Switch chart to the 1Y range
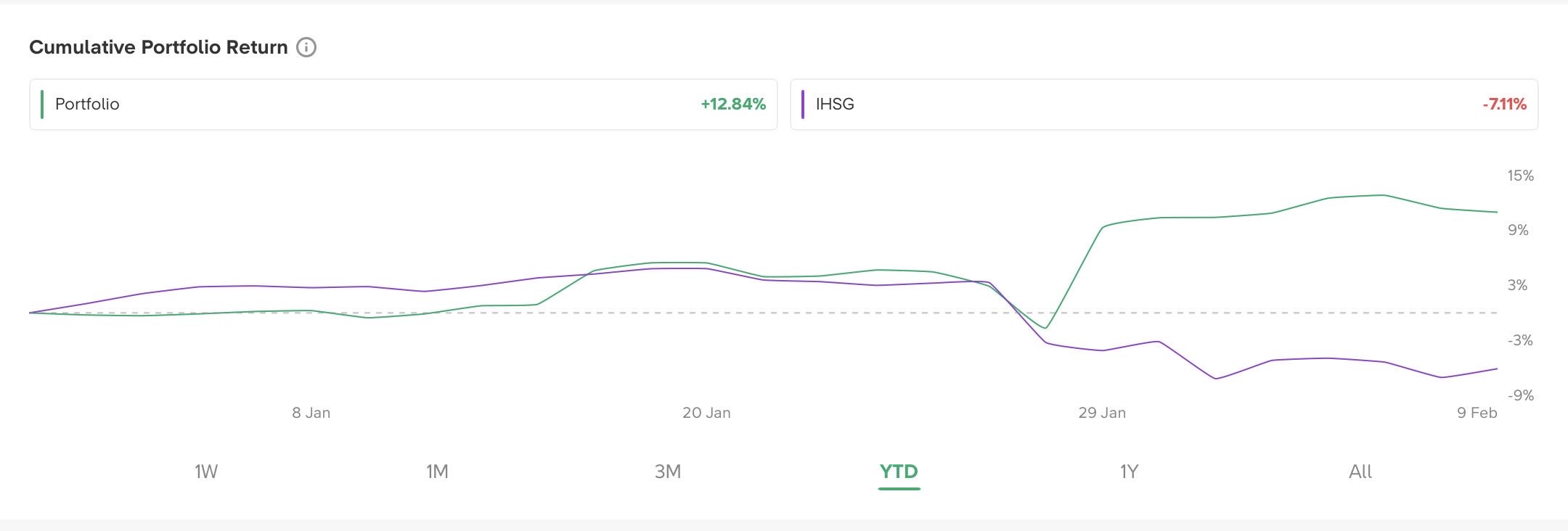 click(1129, 472)
